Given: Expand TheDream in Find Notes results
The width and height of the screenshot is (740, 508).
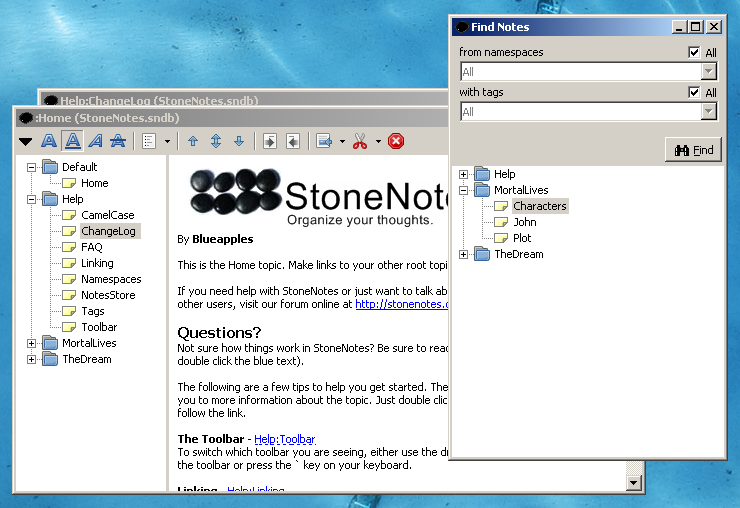Looking at the screenshot, I should tap(463, 254).
